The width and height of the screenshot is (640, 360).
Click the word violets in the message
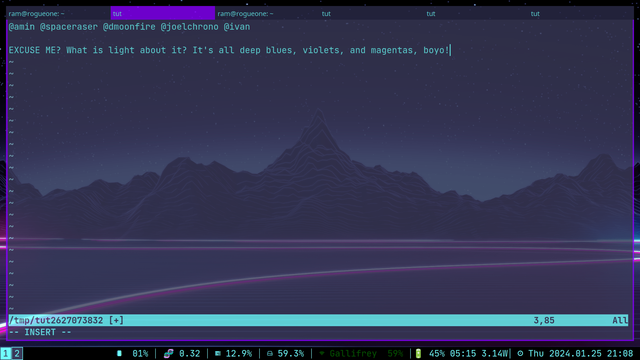coord(321,50)
